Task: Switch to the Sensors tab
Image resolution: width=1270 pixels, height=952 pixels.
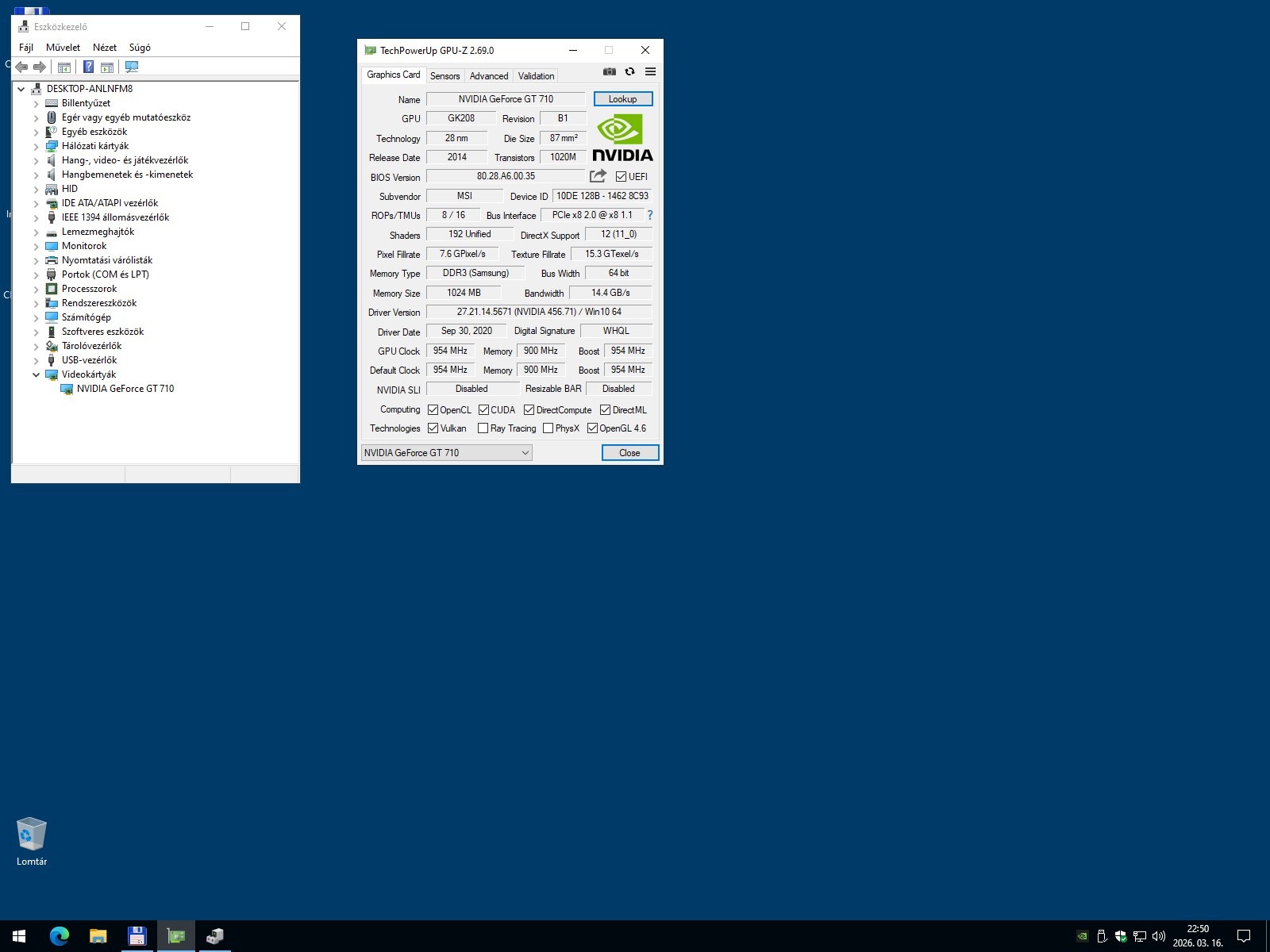Action: point(444,76)
